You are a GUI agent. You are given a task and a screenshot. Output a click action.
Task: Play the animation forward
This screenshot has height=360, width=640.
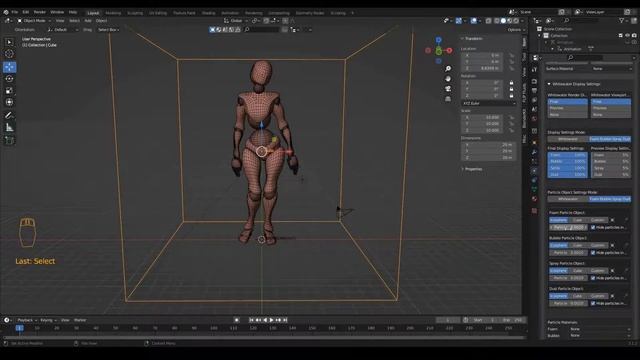click(271, 320)
